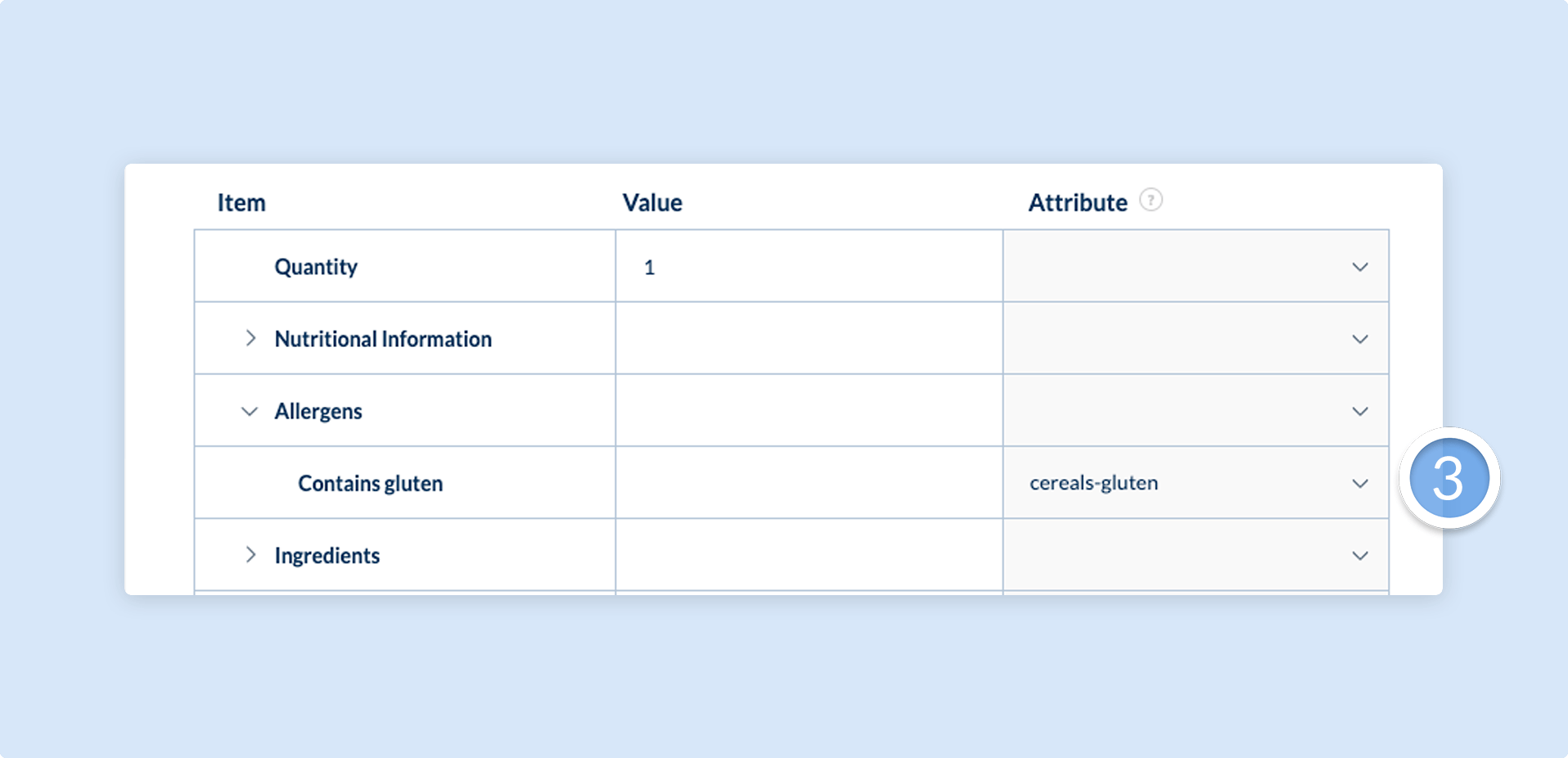Click the Attribute help question mark icon
The image size is (1568, 758).
point(1151,200)
